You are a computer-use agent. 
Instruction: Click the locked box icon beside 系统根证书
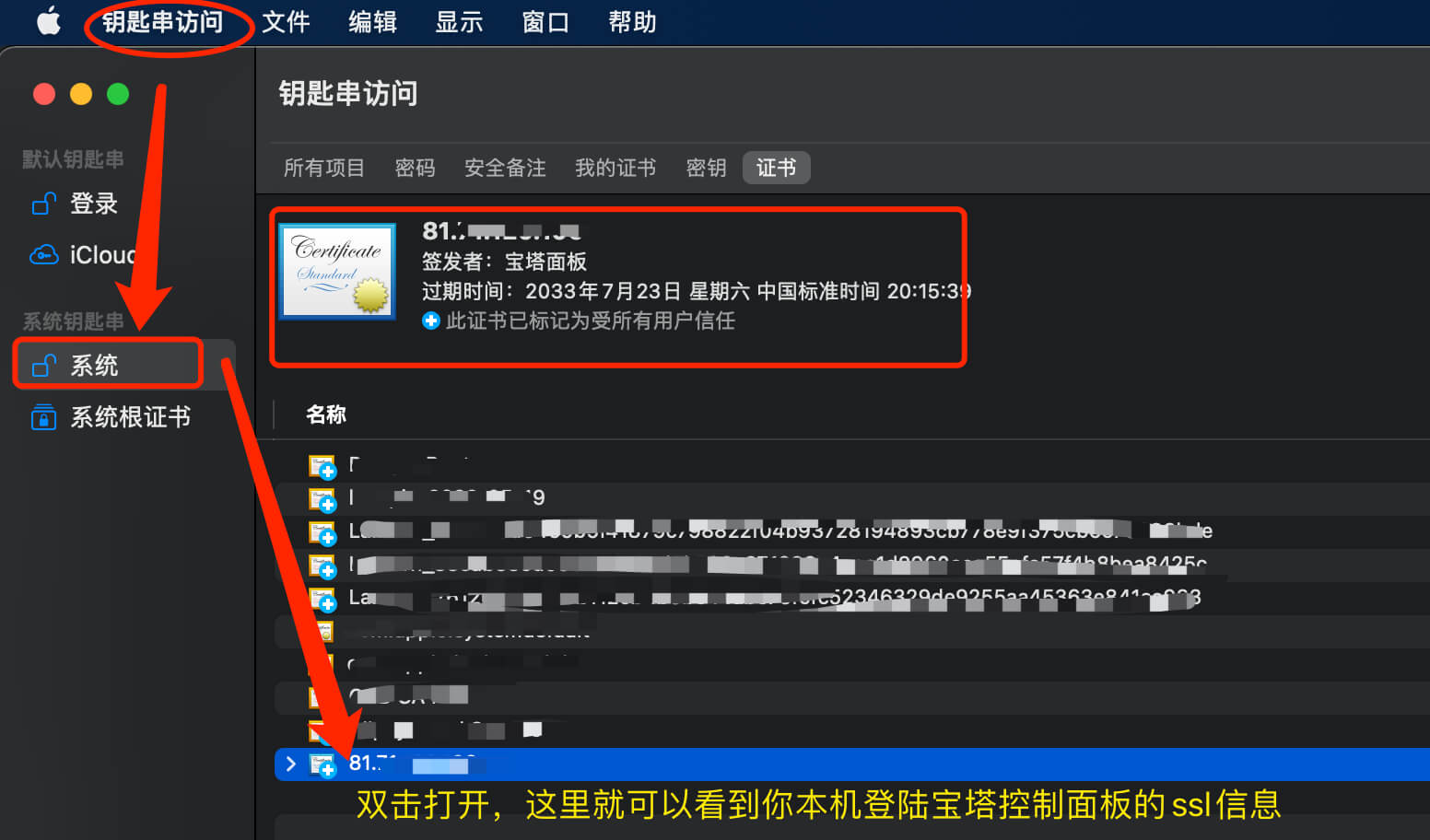pyautogui.click(x=43, y=417)
